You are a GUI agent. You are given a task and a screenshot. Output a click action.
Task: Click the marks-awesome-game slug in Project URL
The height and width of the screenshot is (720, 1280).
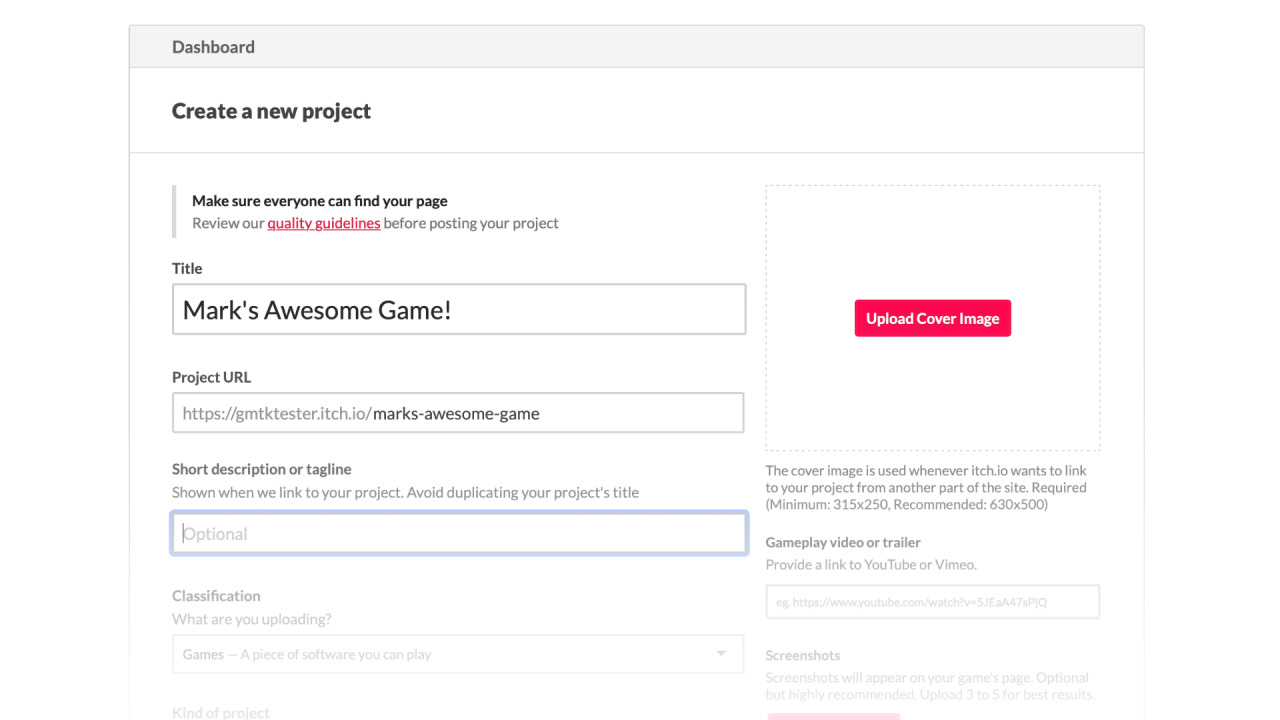[x=456, y=413]
